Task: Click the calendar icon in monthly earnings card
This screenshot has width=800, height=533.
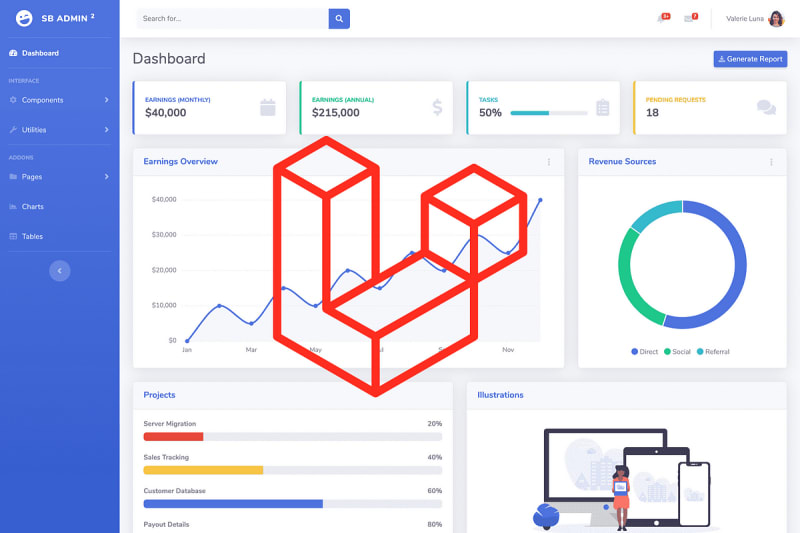Action: (x=268, y=107)
